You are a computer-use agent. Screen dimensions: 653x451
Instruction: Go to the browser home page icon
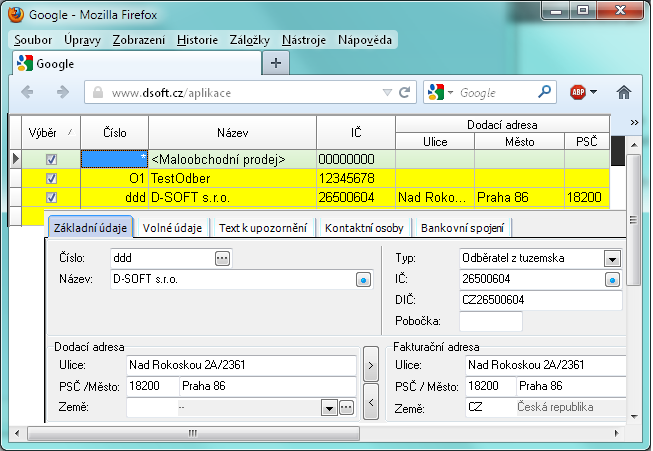coord(624,92)
